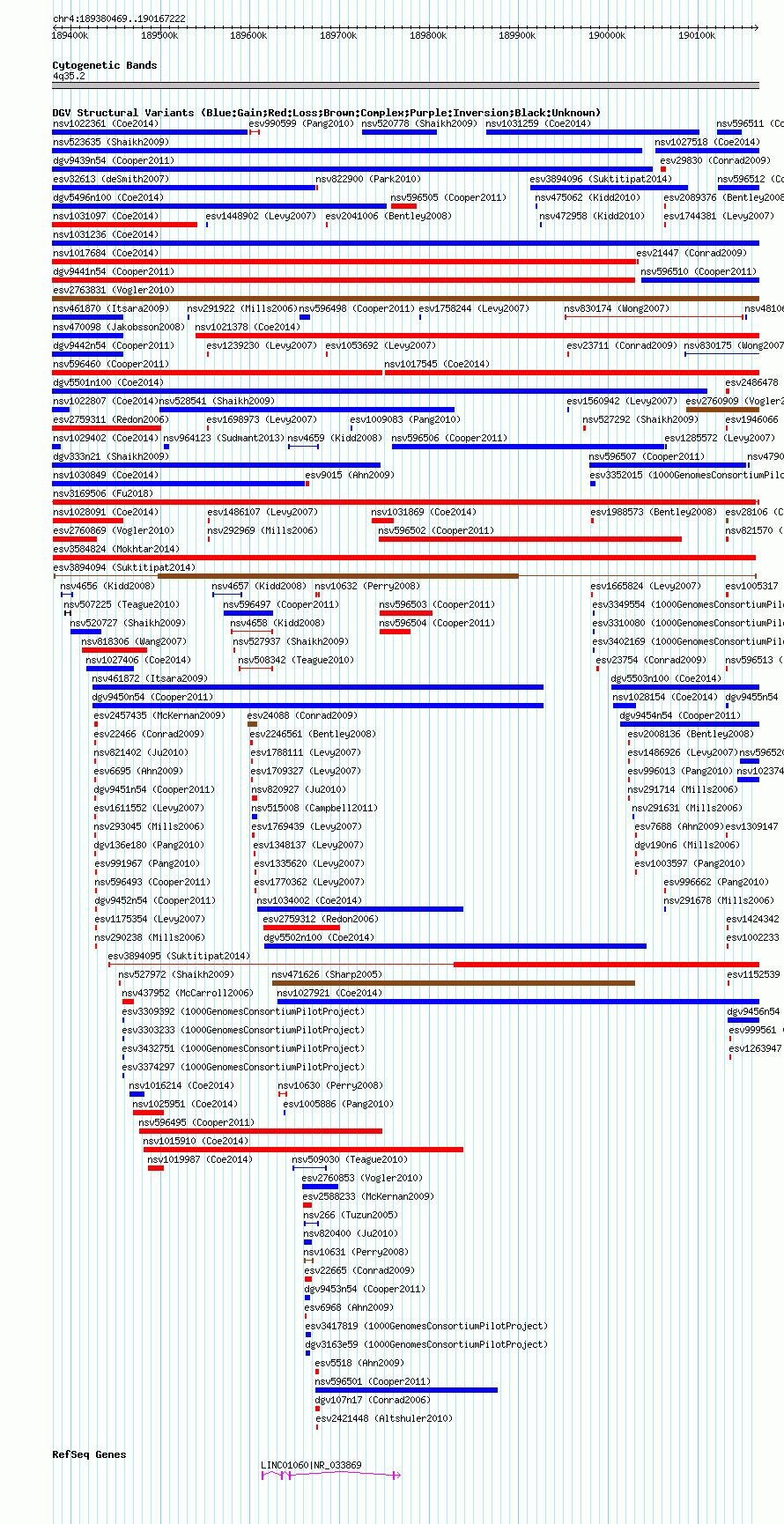Click the nsv822900 (Park2010) label
Viewport: 784px width, 1524px height.
tap(368, 179)
